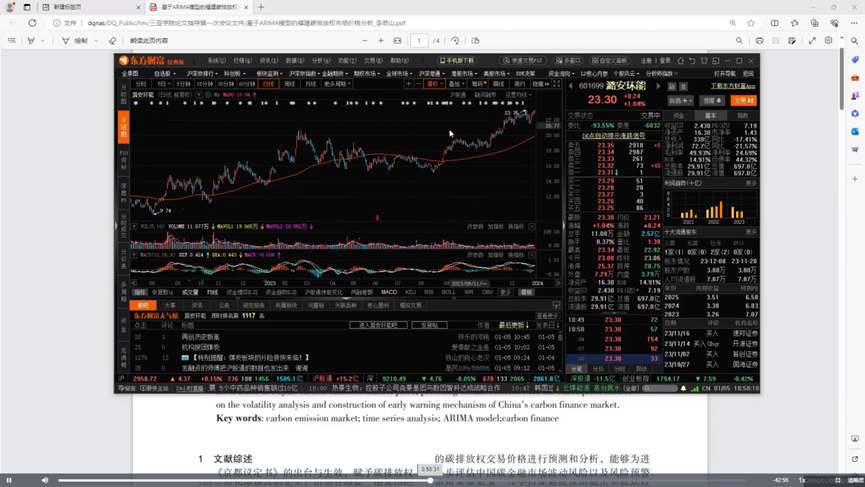
Task: Select the 周线 weekly chart period
Action: 290,84
